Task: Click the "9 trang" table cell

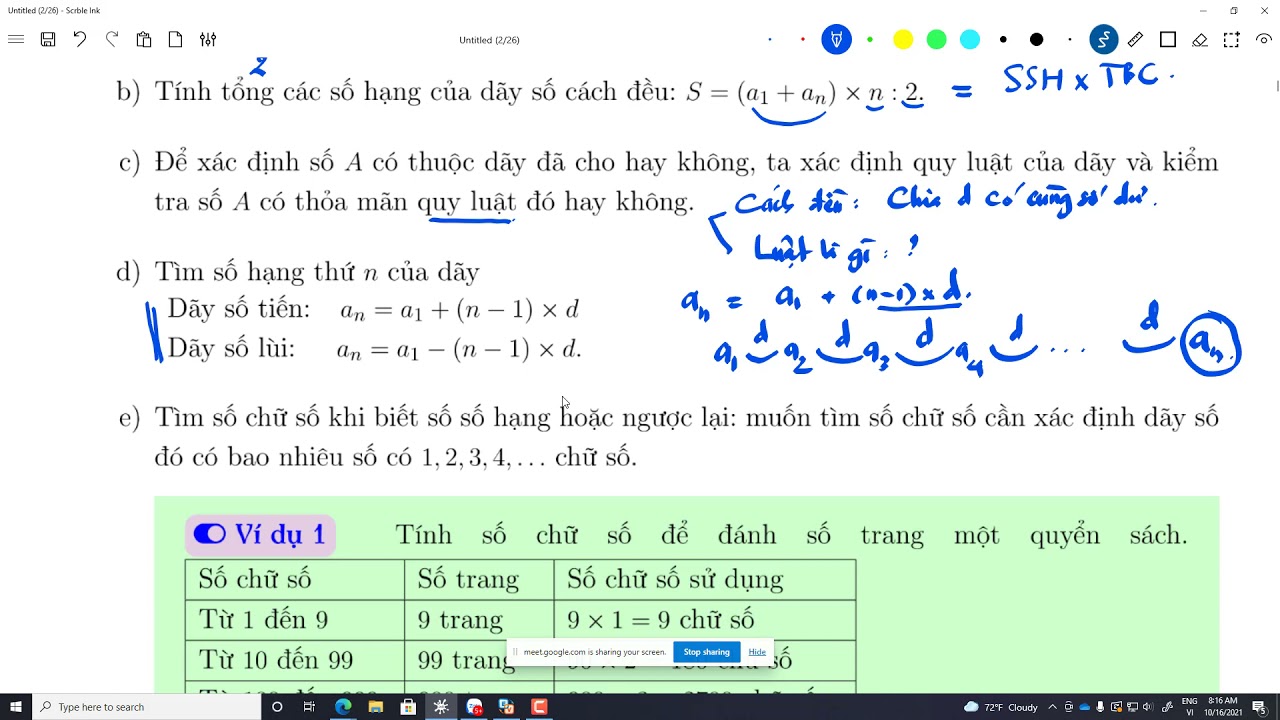Action: (x=479, y=620)
